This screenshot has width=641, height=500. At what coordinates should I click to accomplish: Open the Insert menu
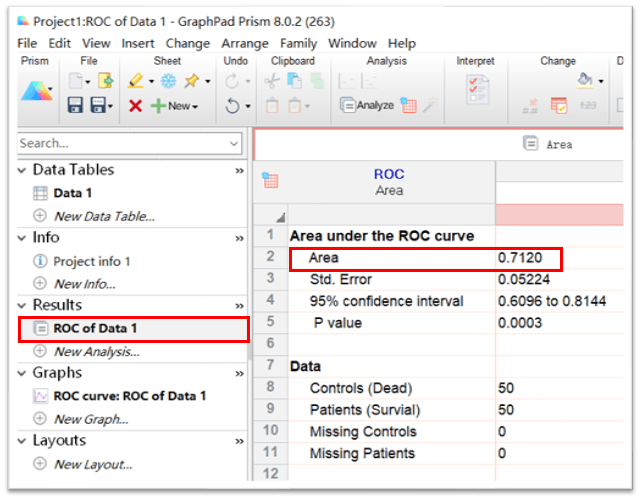click(x=138, y=43)
